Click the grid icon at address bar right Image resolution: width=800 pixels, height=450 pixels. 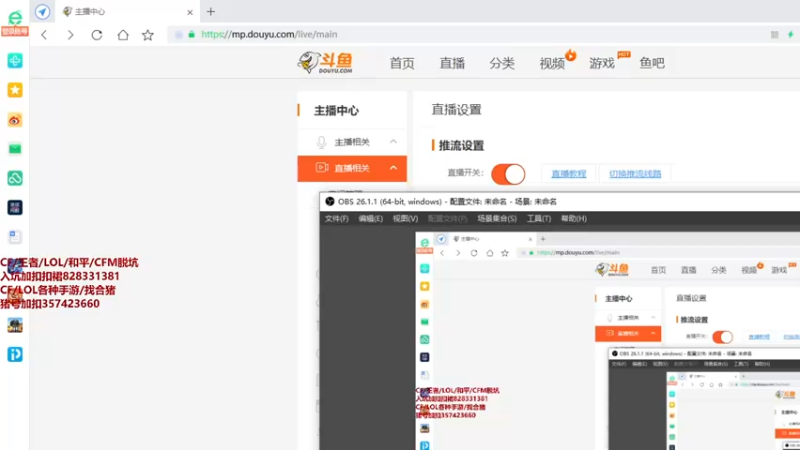point(774,35)
